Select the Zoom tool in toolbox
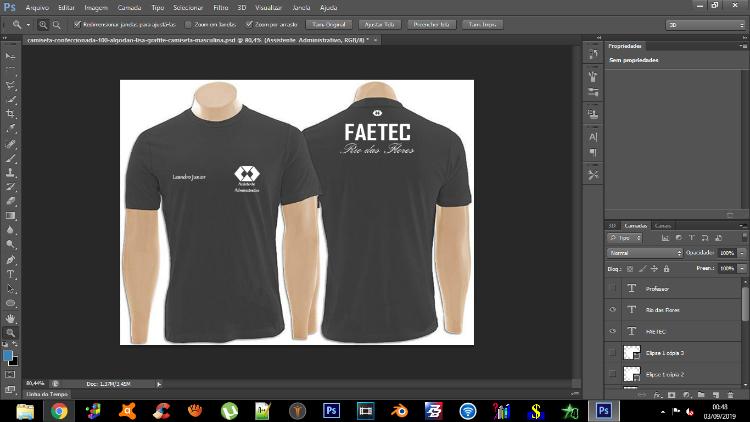 [11, 332]
